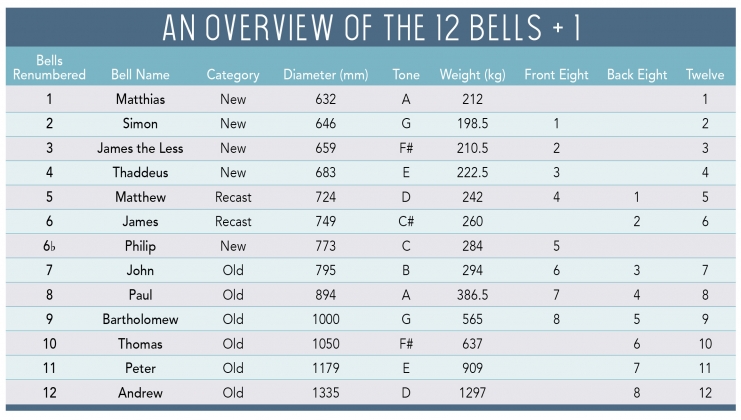This screenshot has width=741, height=420.
Task: Click the "Back Eight" column header
Action: click(637, 75)
